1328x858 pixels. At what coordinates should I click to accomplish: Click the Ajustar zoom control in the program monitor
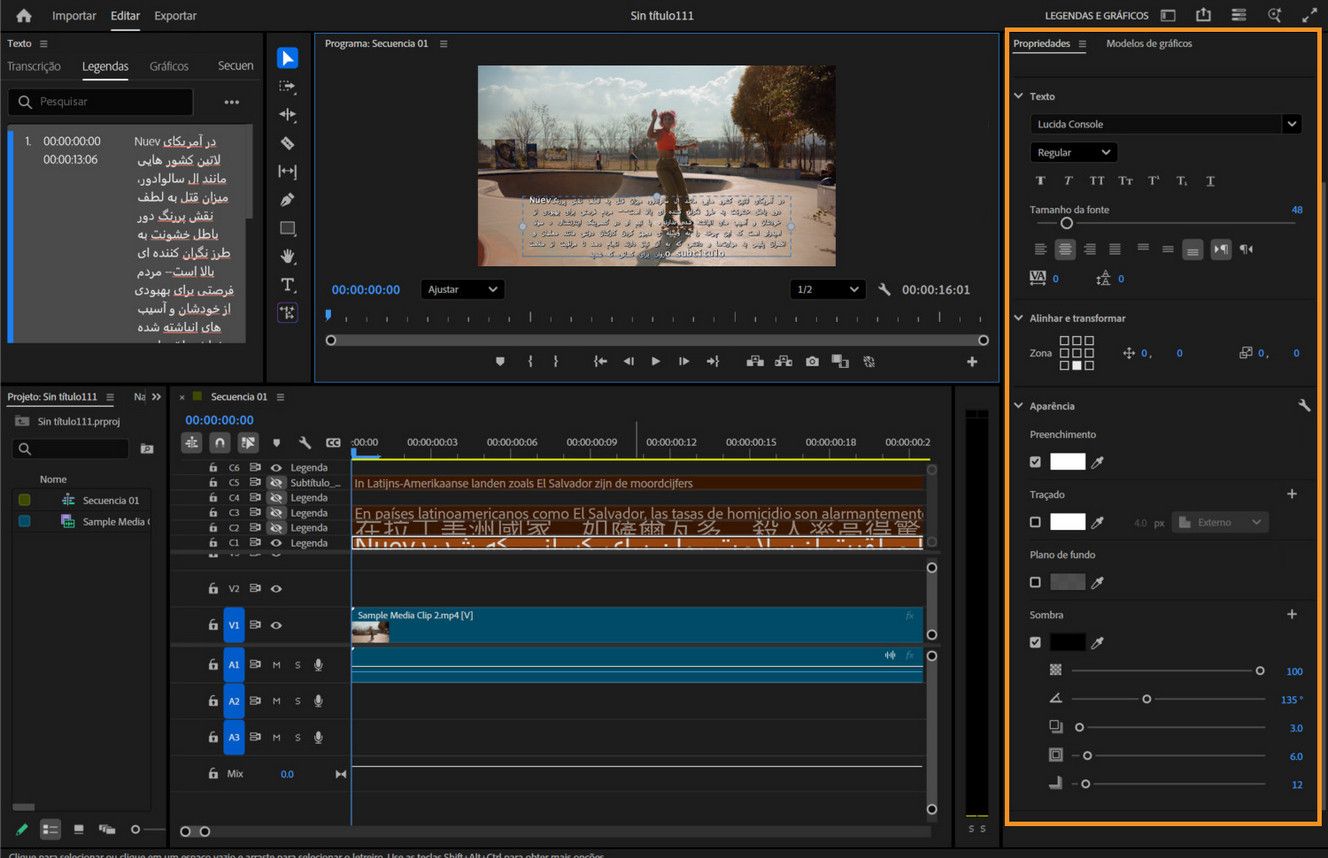(x=462, y=289)
